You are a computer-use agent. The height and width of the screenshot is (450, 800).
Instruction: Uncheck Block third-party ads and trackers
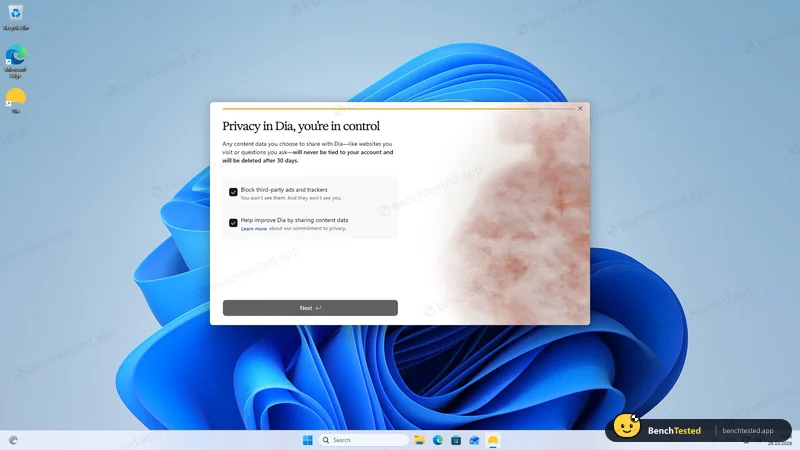233,192
